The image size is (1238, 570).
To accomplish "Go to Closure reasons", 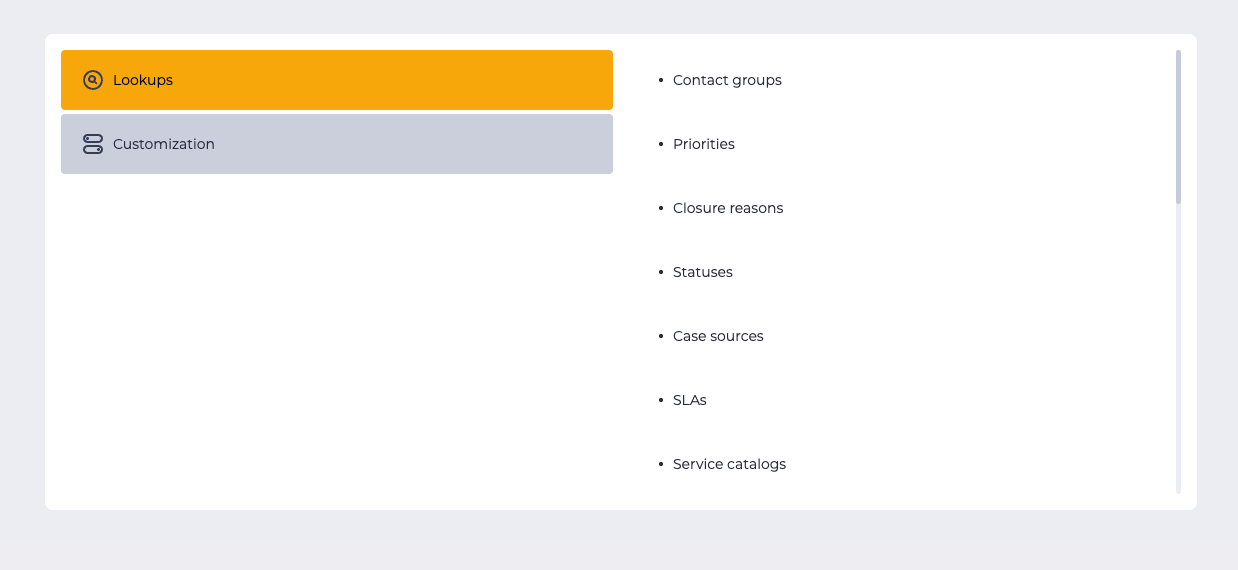I will pos(728,208).
